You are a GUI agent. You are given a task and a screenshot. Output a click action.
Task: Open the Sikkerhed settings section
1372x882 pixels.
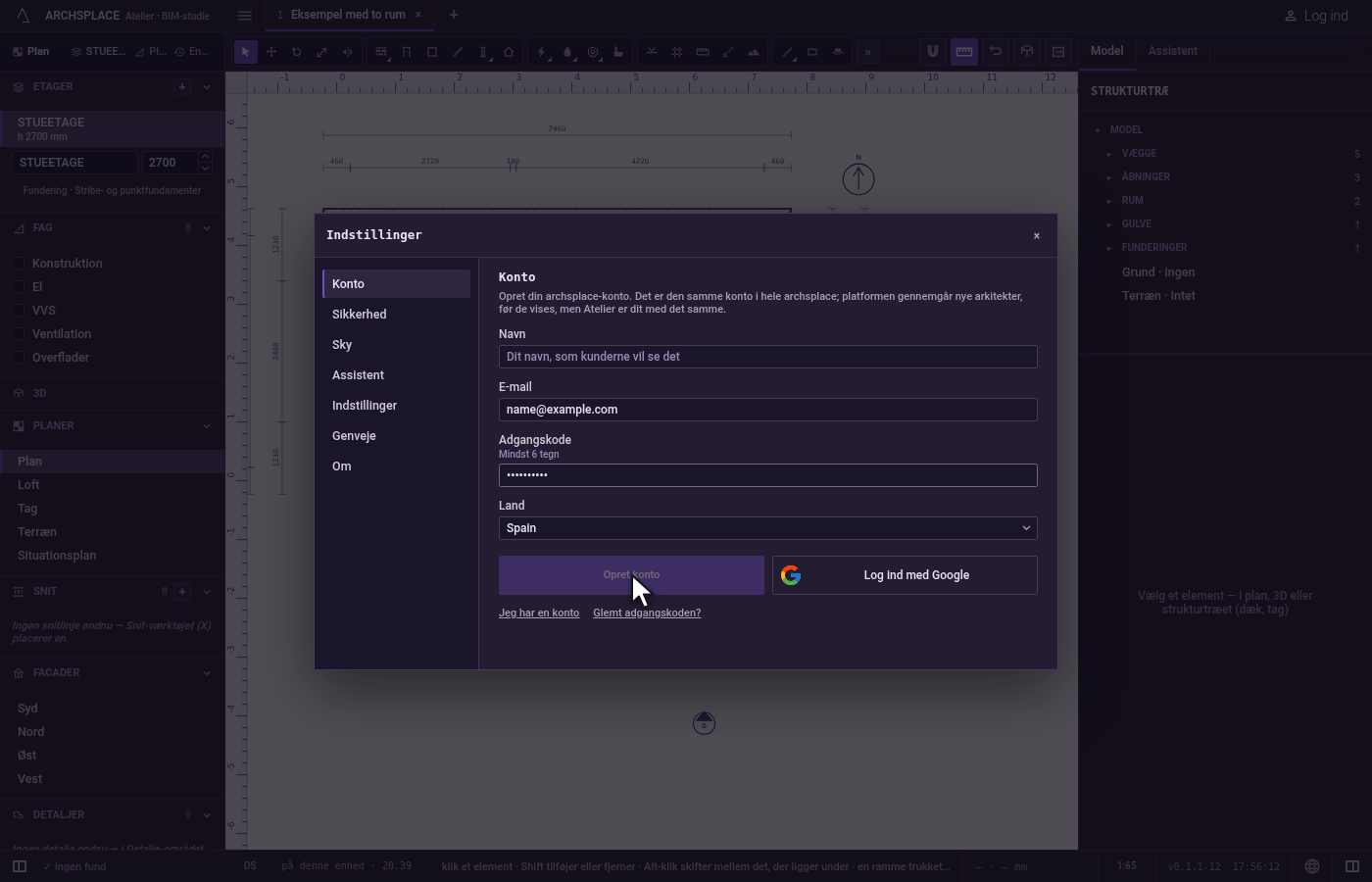coord(397,315)
